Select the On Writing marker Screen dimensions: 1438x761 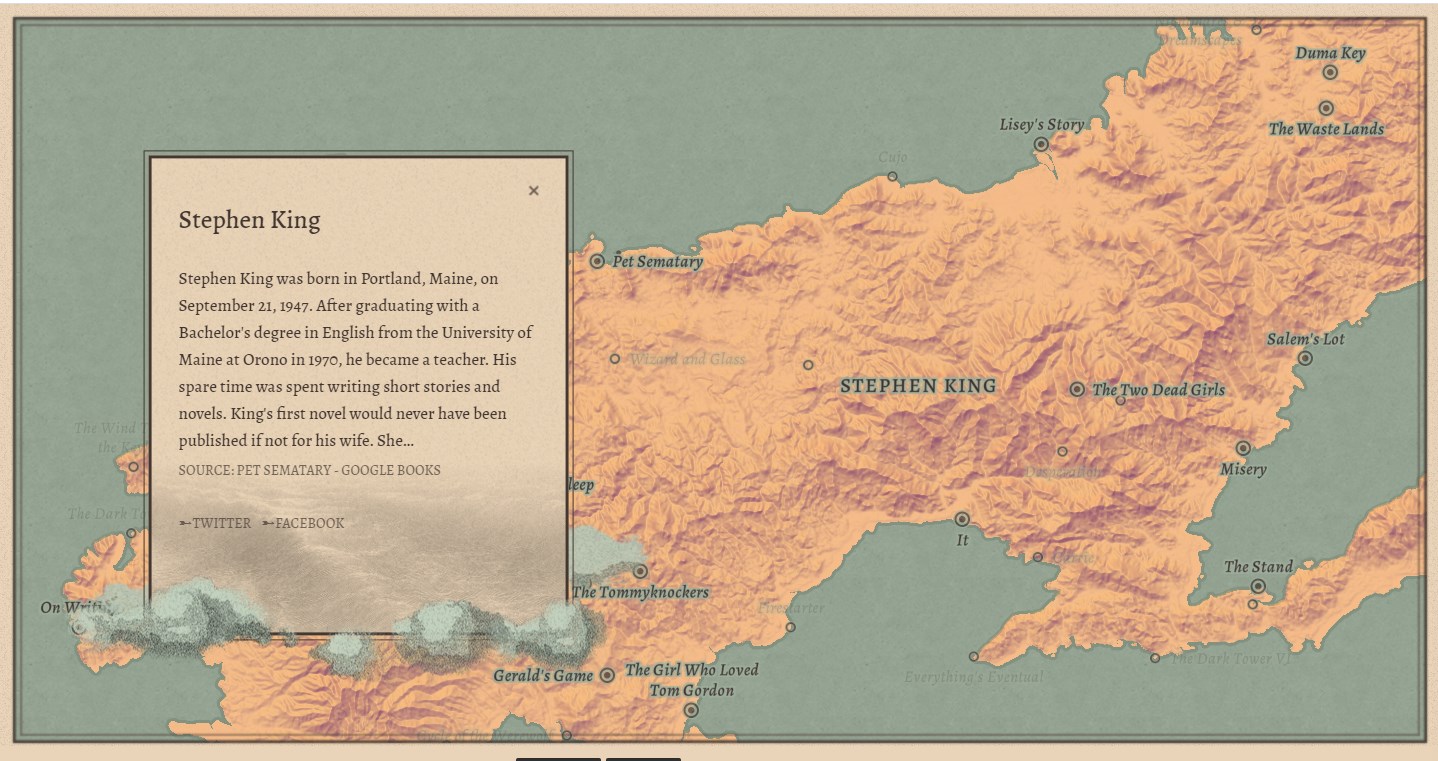click(78, 628)
